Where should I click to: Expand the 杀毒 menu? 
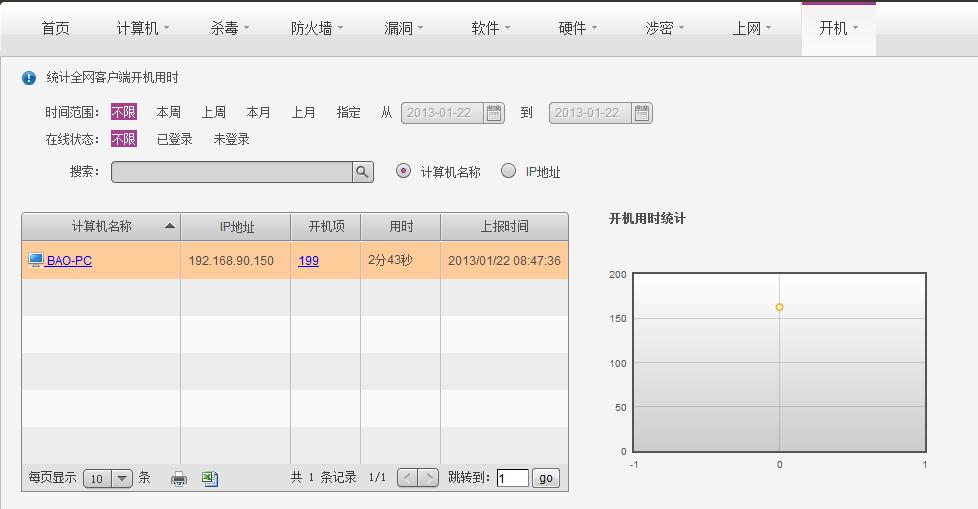(230, 28)
